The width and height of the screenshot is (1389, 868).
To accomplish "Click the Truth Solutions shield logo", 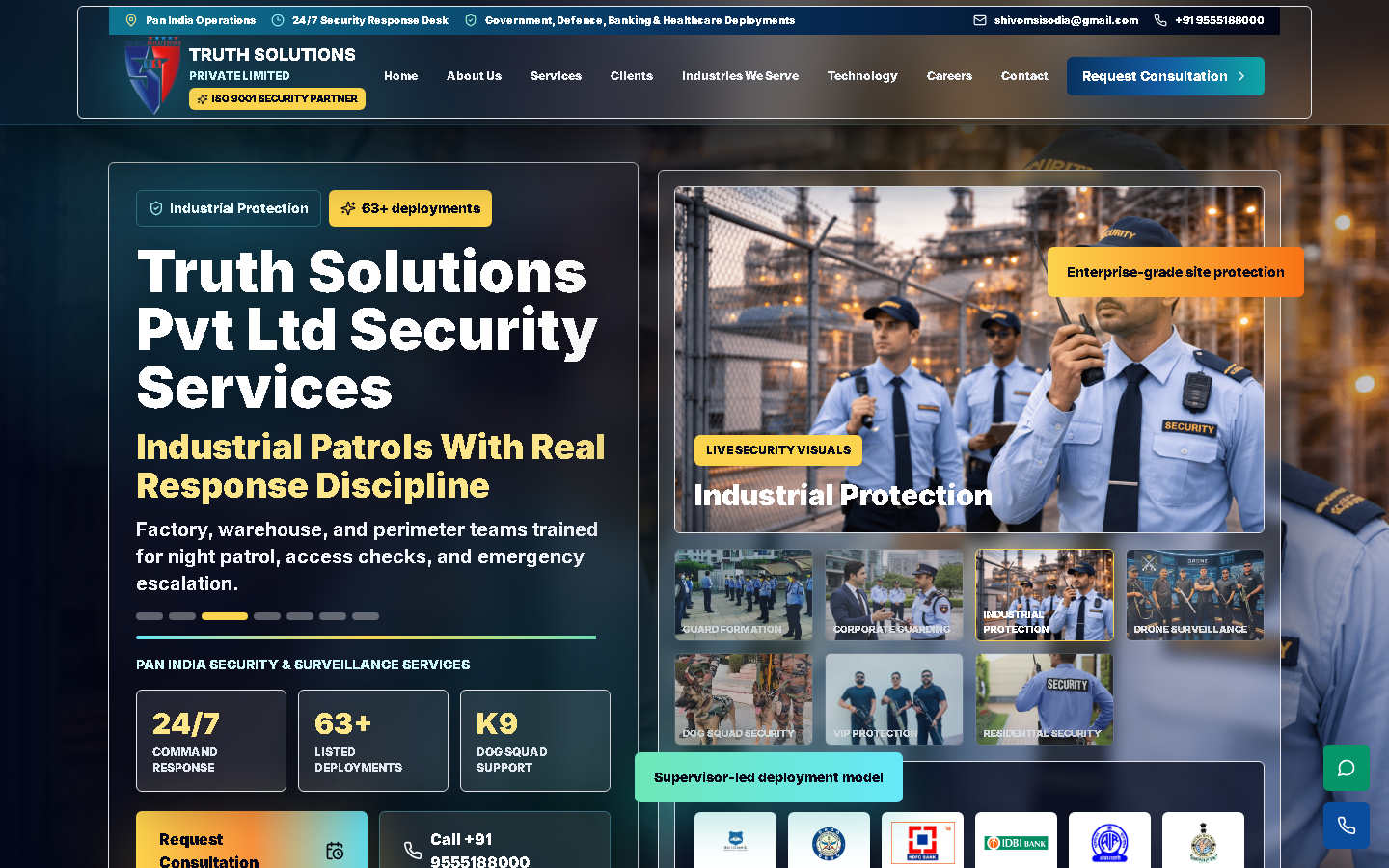I will pos(152,75).
